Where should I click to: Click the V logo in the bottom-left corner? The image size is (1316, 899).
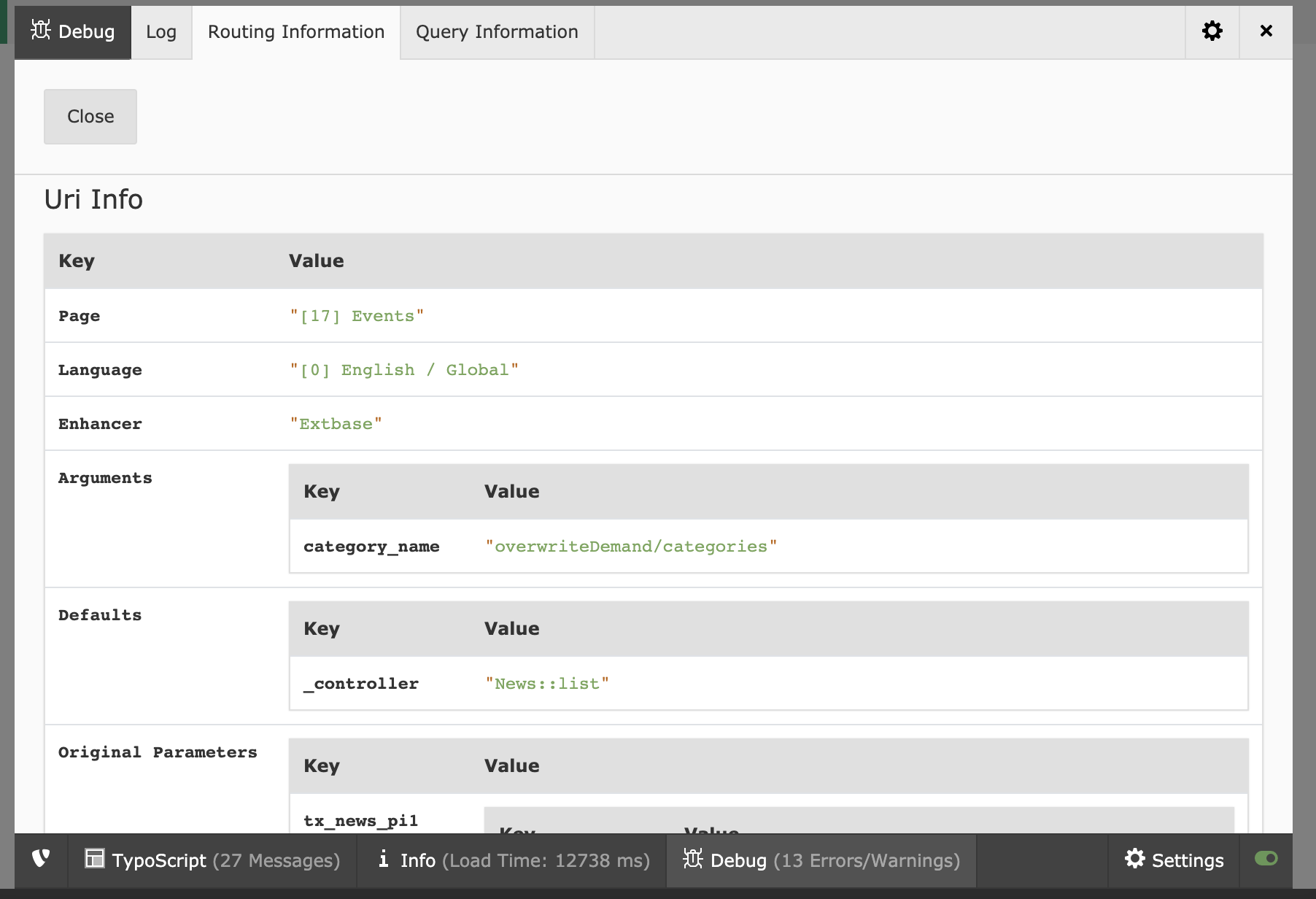coord(41,860)
